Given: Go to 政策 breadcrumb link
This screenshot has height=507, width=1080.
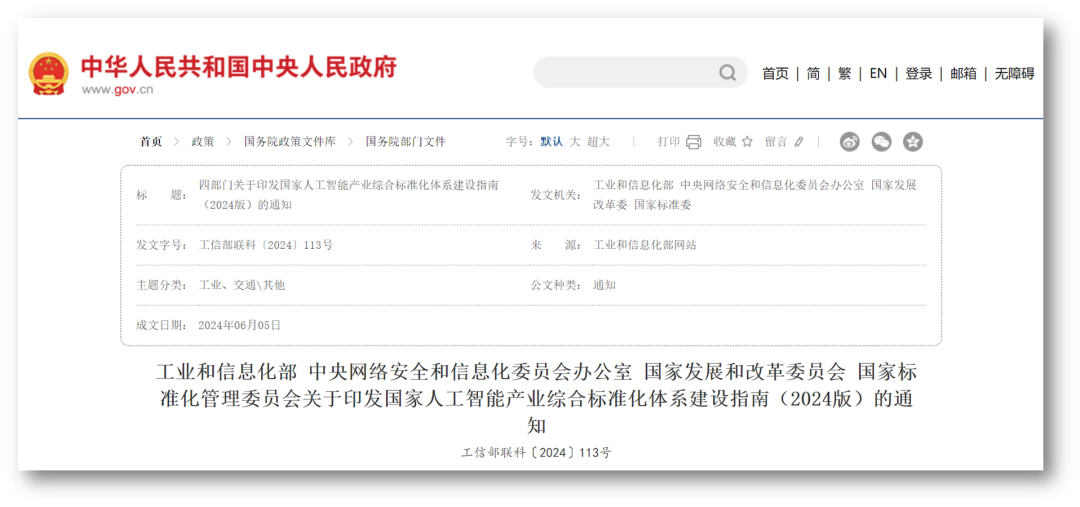Looking at the screenshot, I should (x=203, y=142).
